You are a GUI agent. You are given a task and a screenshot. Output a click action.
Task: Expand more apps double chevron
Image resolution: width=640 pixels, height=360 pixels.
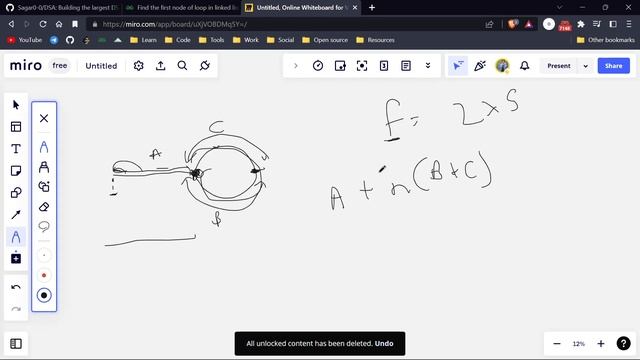[x=428, y=66]
